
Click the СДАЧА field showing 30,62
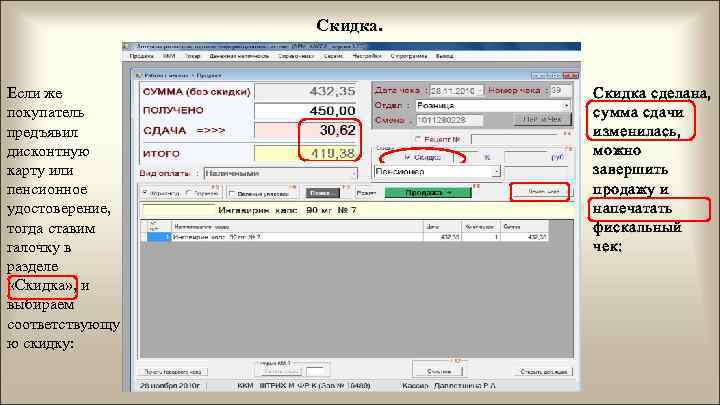[305, 130]
